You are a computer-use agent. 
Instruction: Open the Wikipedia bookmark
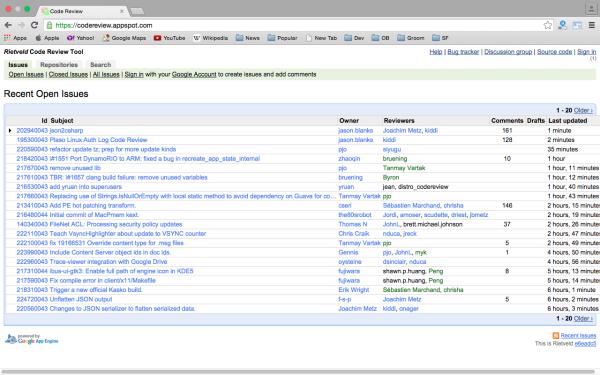tap(210, 38)
